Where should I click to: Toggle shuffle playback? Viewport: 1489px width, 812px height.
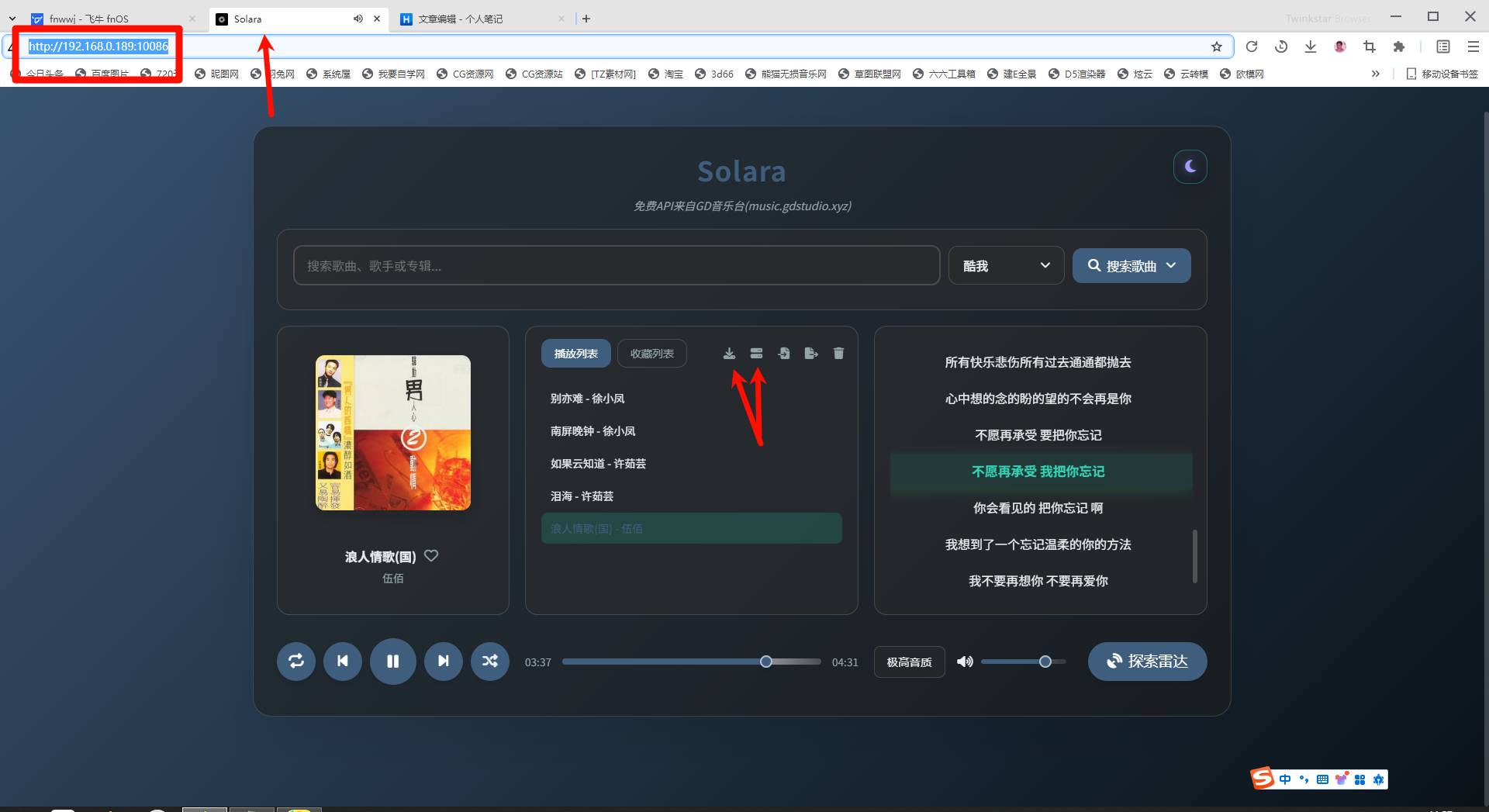coord(490,662)
